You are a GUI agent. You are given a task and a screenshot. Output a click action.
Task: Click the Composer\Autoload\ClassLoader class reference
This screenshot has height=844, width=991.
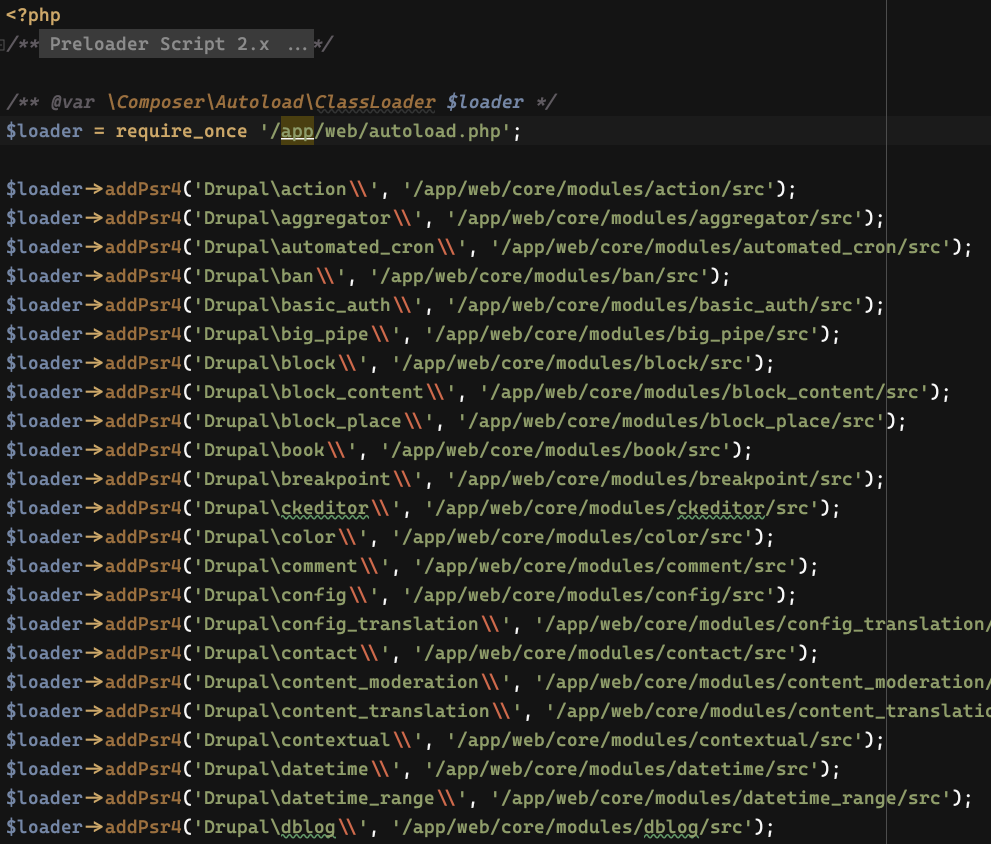tap(270, 101)
